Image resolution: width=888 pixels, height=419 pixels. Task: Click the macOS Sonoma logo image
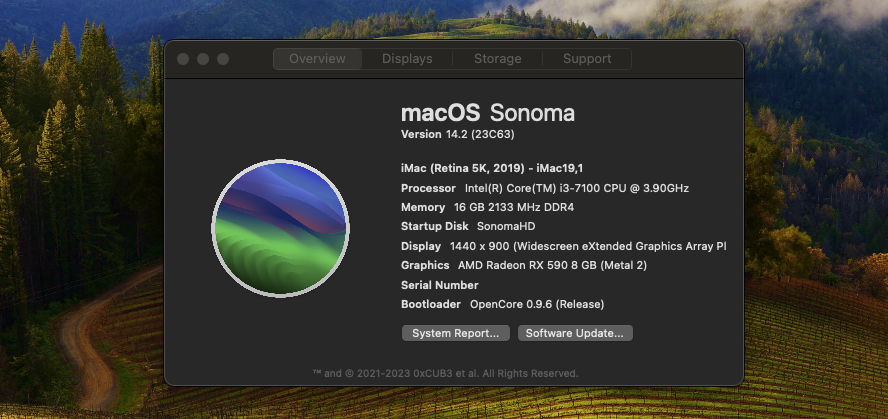pos(281,228)
